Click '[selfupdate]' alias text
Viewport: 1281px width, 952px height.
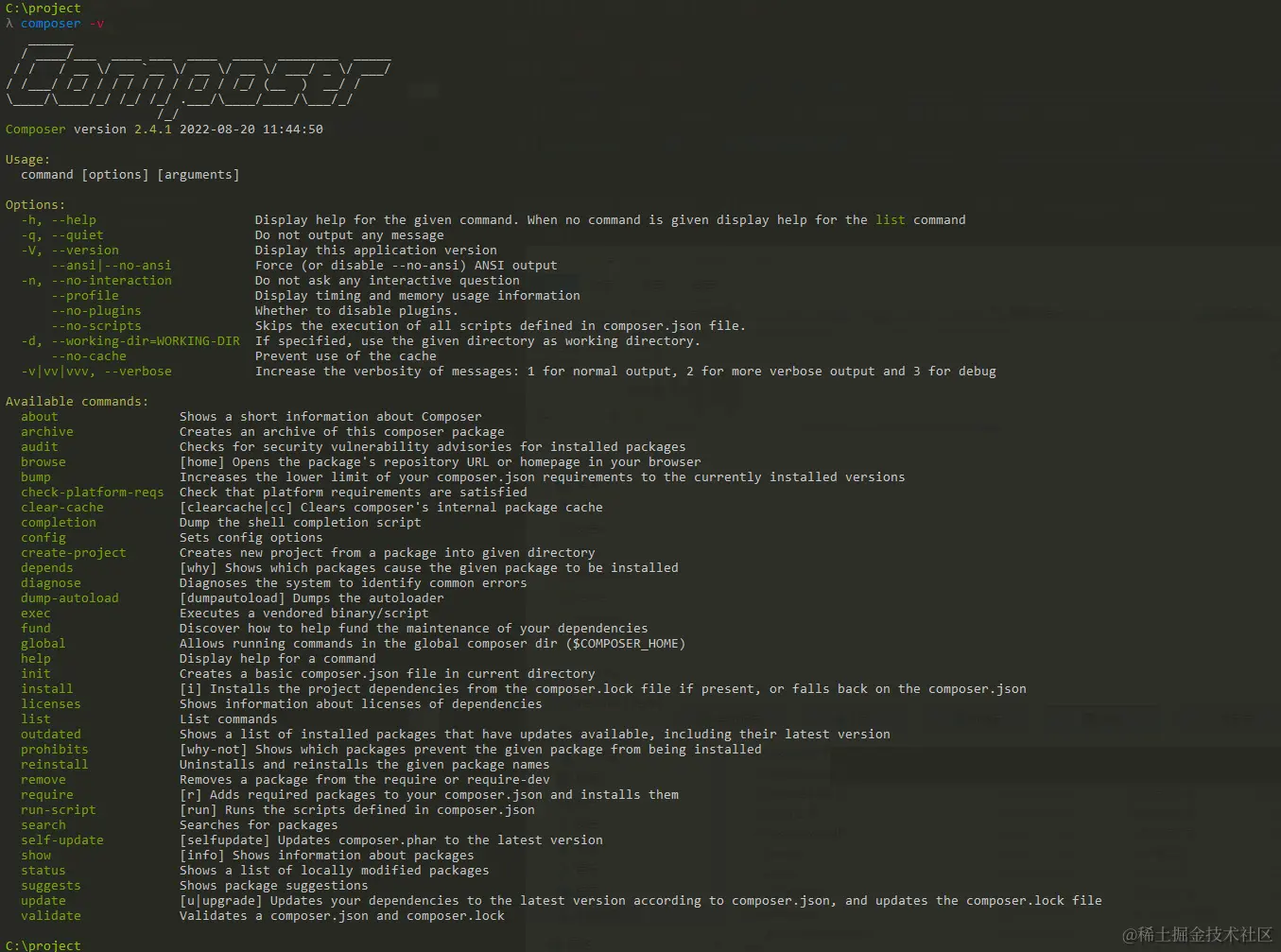pyautogui.click(x=225, y=840)
